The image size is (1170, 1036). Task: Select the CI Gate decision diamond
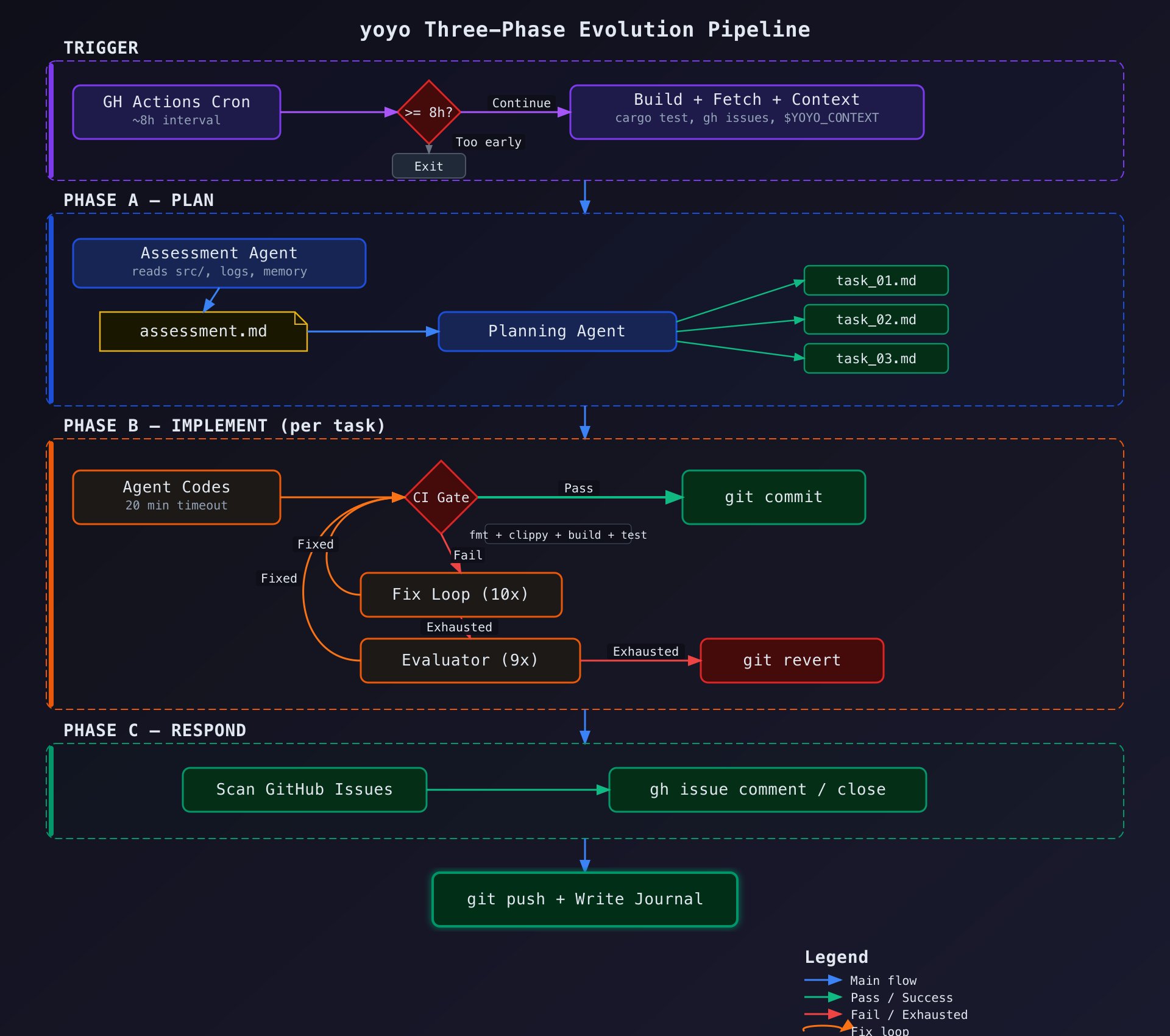point(441,497)
